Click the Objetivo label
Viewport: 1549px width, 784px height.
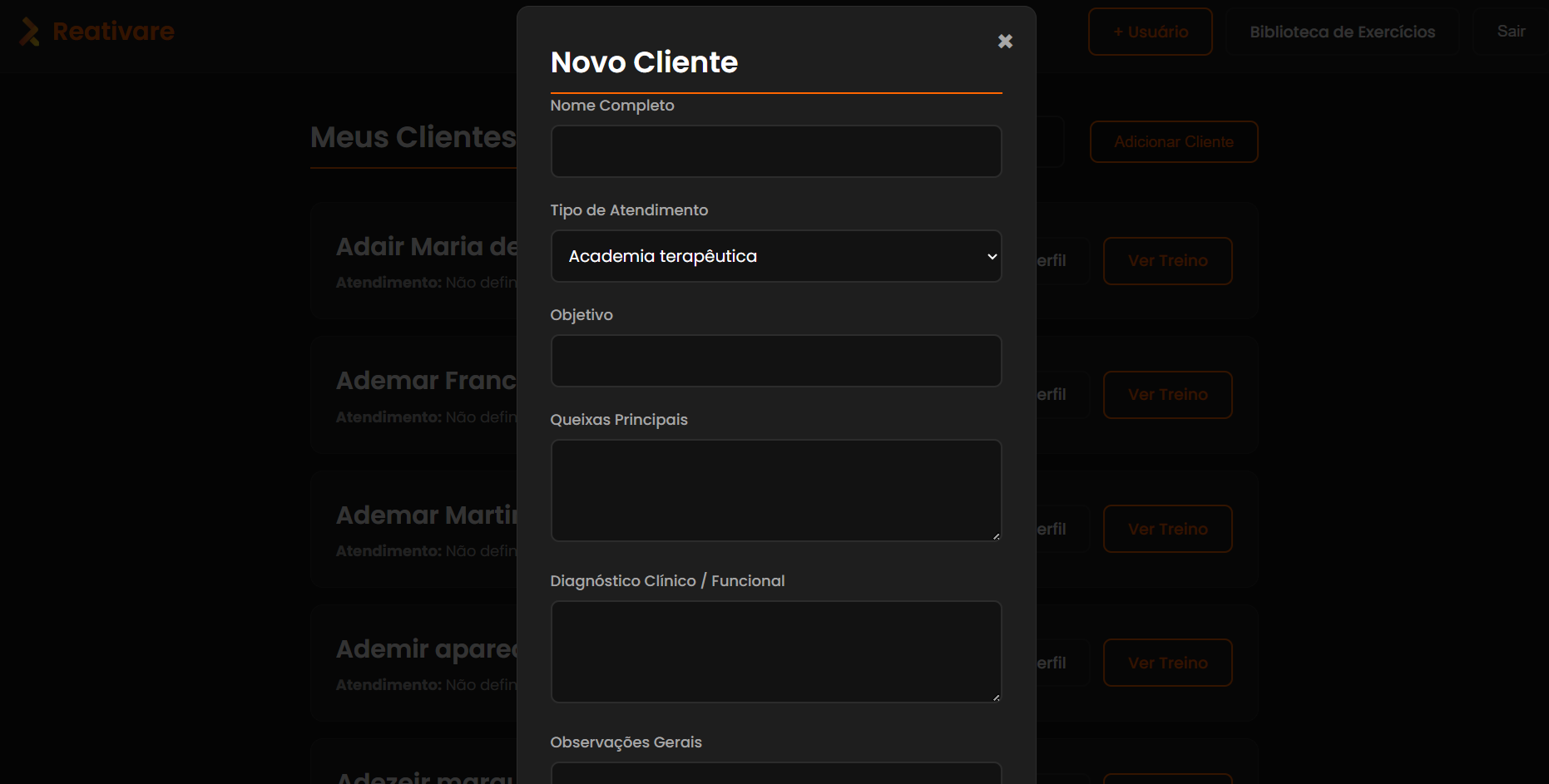pyautogui.click(x=581, y=315)
